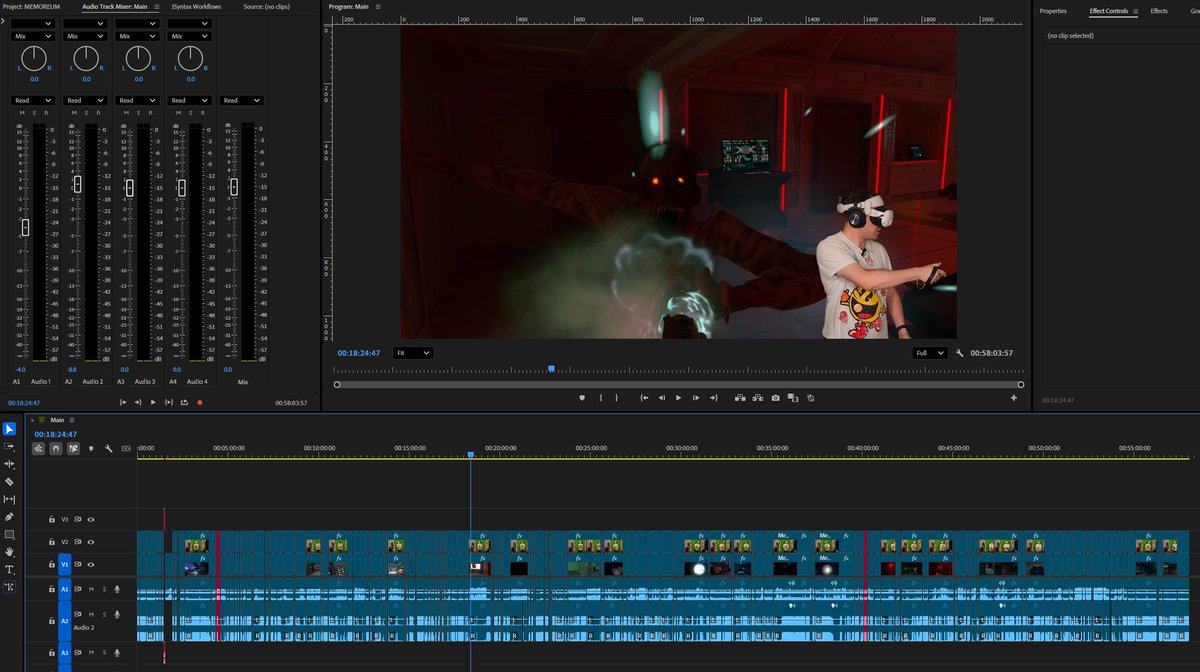This screenshot has width=1200, height=672.
Task: Click the Lift button in Program monitor
Action: coord(740,398)
